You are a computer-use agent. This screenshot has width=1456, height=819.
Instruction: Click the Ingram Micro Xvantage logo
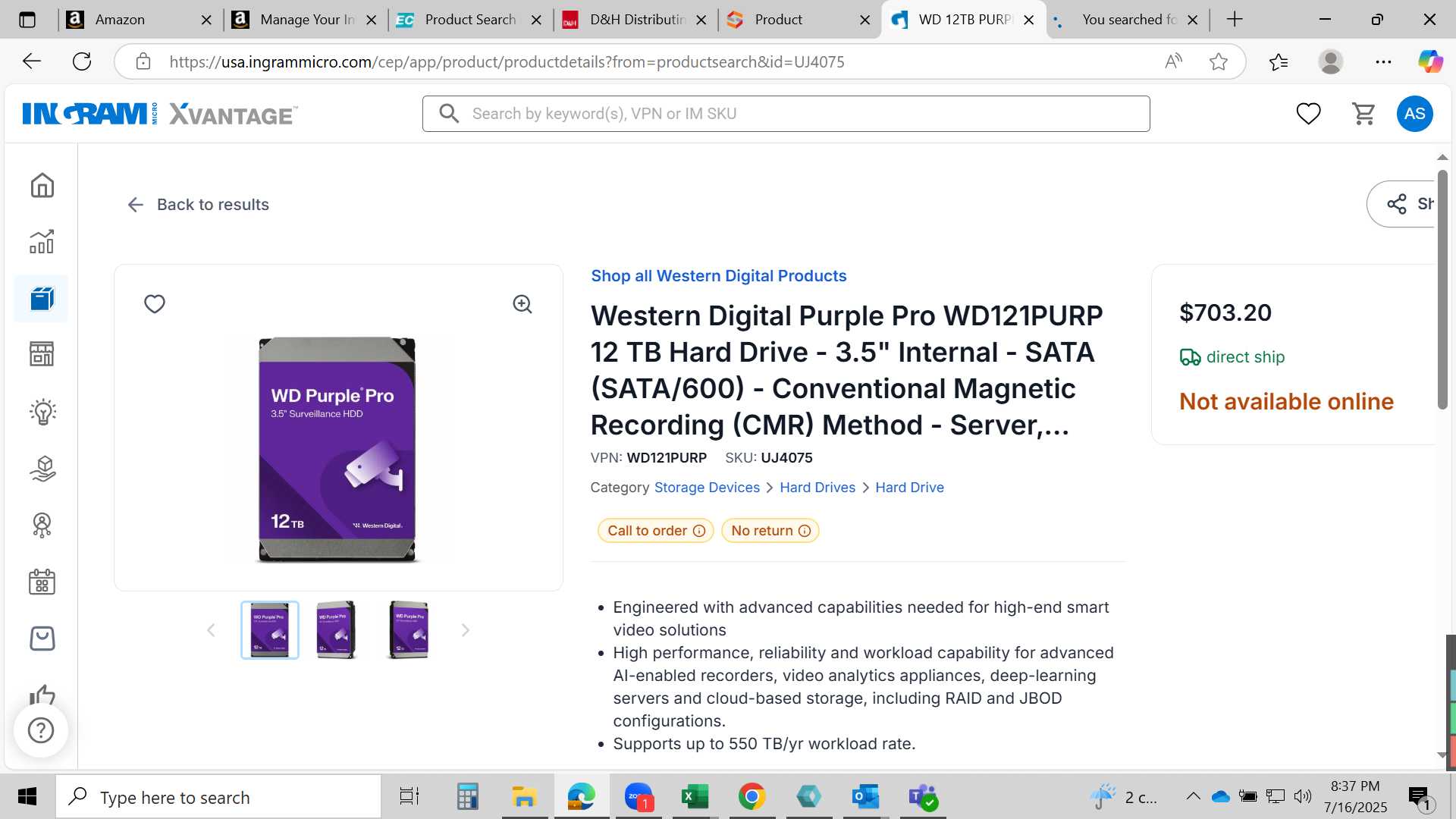click(159, 114)
